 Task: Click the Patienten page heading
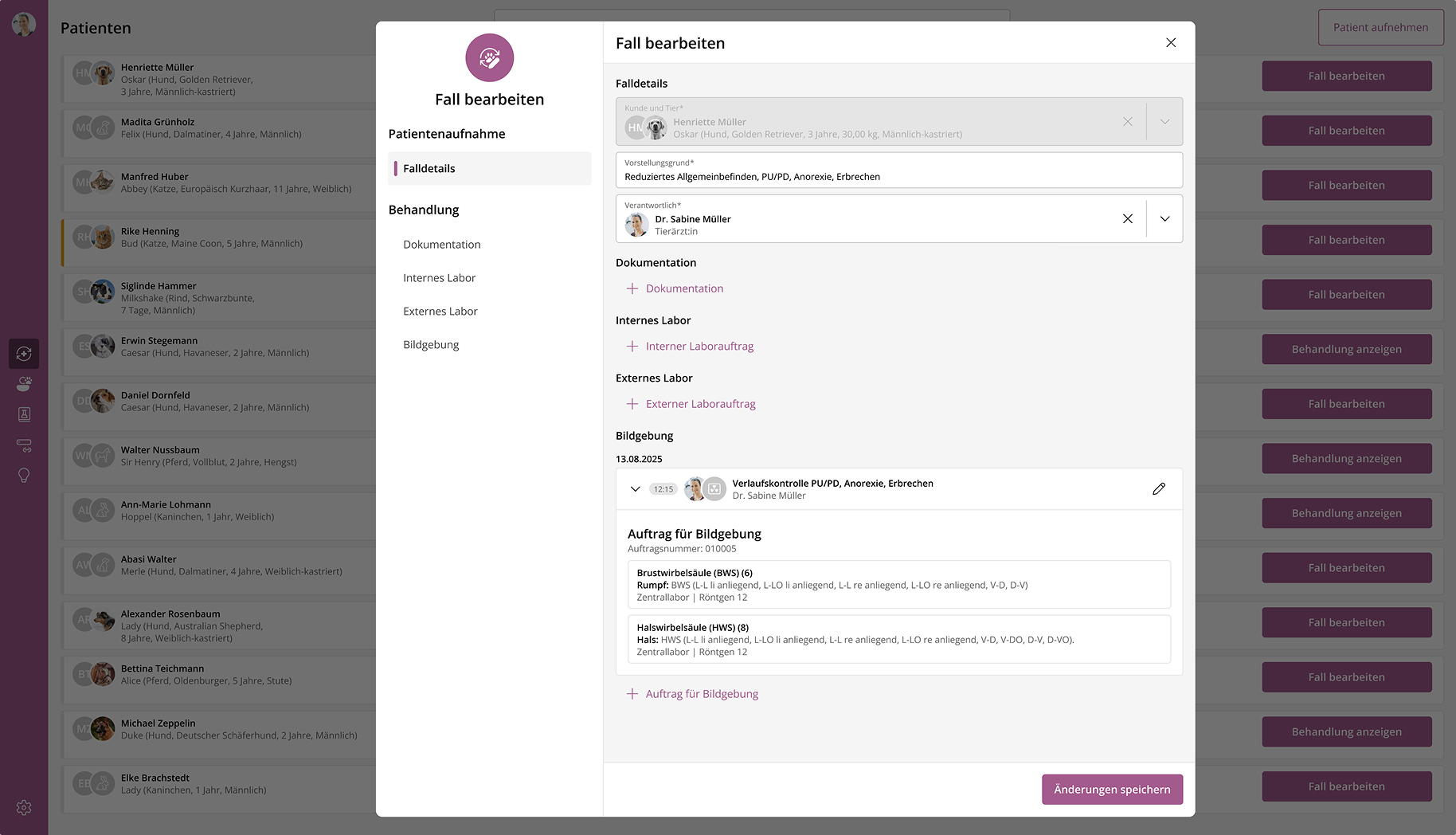coord(96,28)
